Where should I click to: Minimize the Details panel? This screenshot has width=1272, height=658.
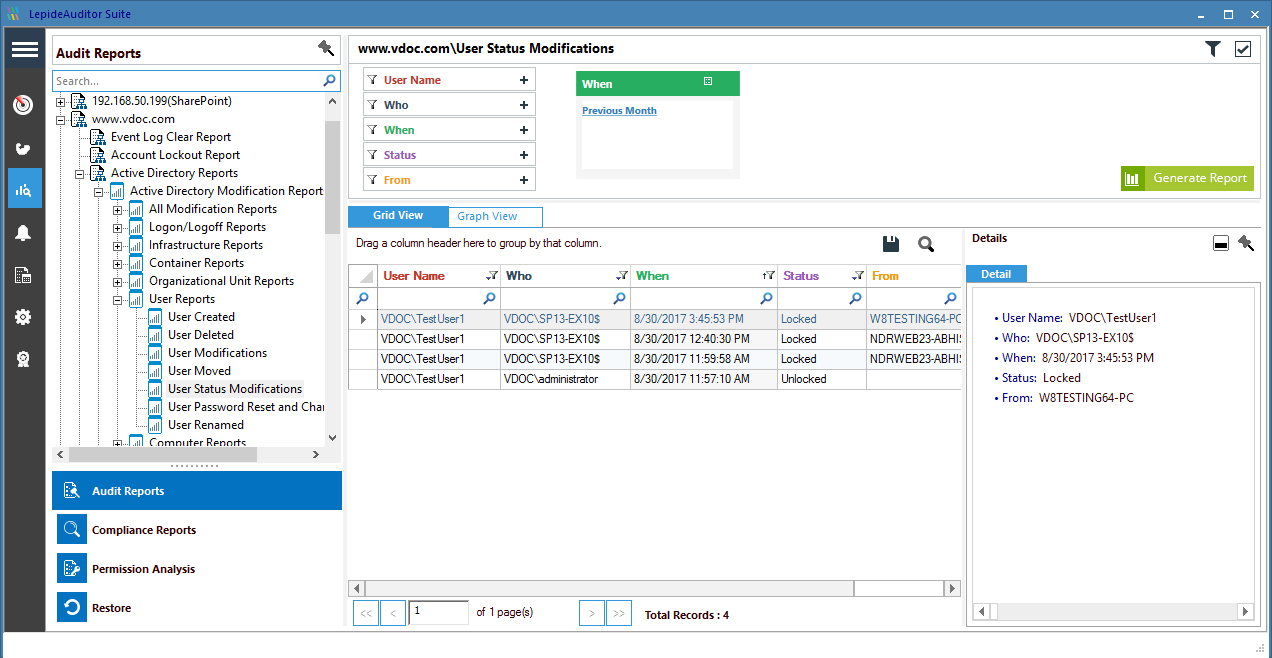[x=1221, y=244]
